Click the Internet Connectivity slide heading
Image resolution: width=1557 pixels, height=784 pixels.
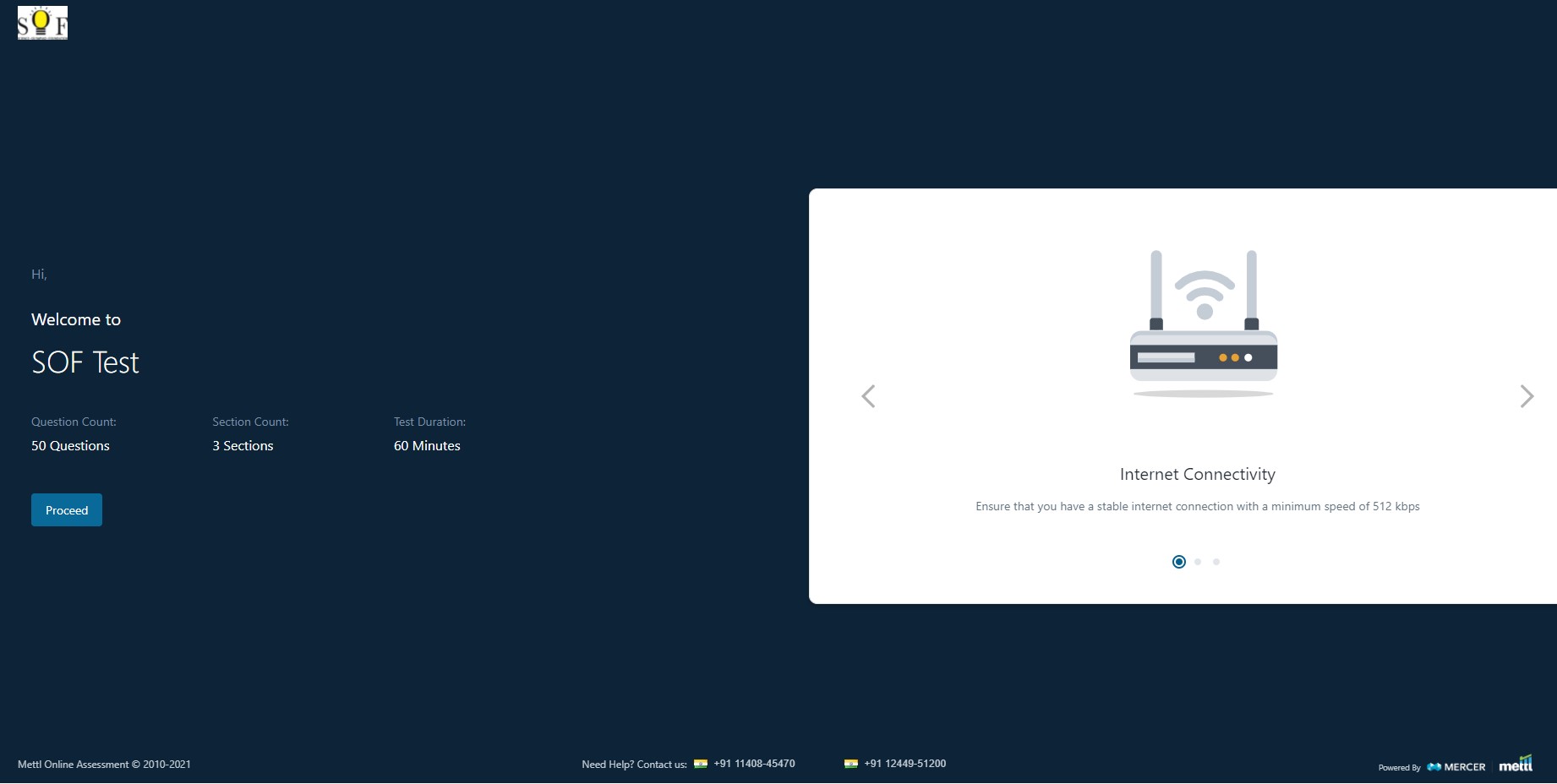1197,475
